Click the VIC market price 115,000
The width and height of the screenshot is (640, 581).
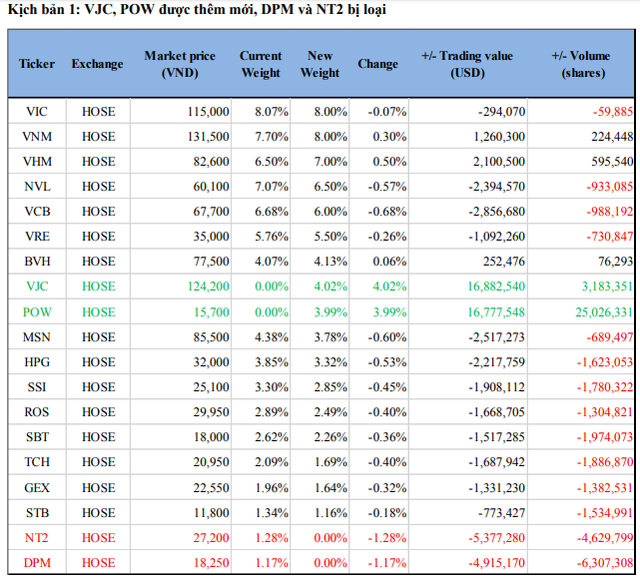[x=208, y=111]
